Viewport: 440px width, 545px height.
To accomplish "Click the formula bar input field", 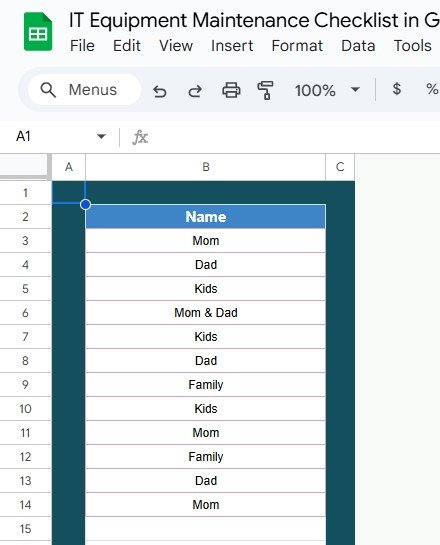I will (x=295, y=137).
